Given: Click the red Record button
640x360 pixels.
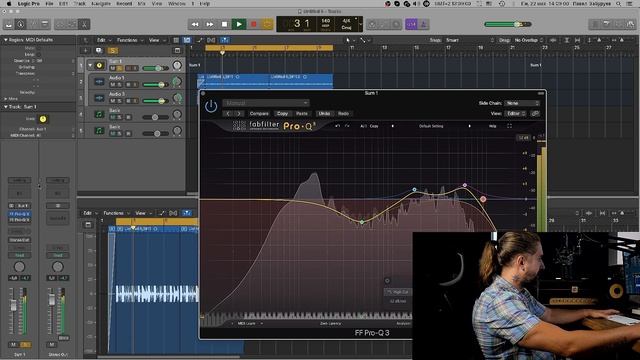Looking at the screenshot, I should pyautogui.click(x=253, y=24).
